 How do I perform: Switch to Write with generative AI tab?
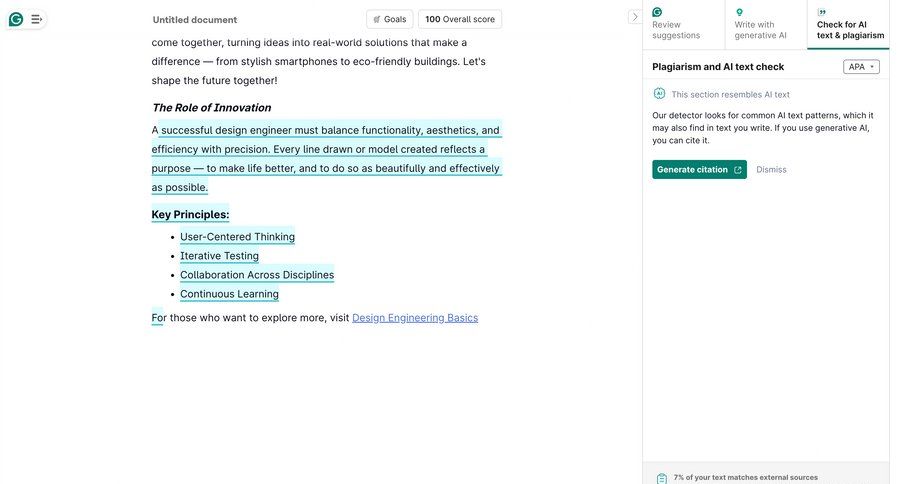[x=765, y=24]
